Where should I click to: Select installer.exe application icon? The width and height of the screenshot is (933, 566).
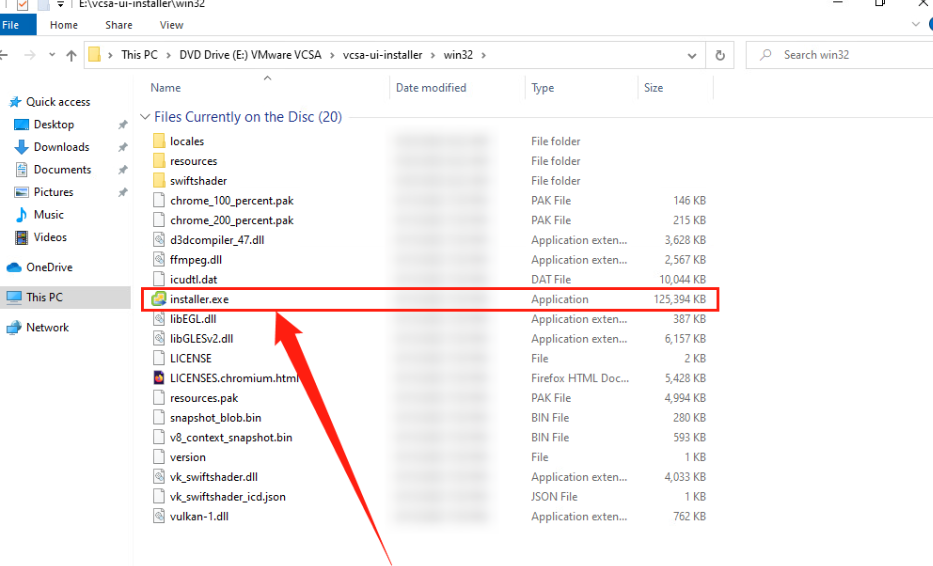[x=159, y=299]
